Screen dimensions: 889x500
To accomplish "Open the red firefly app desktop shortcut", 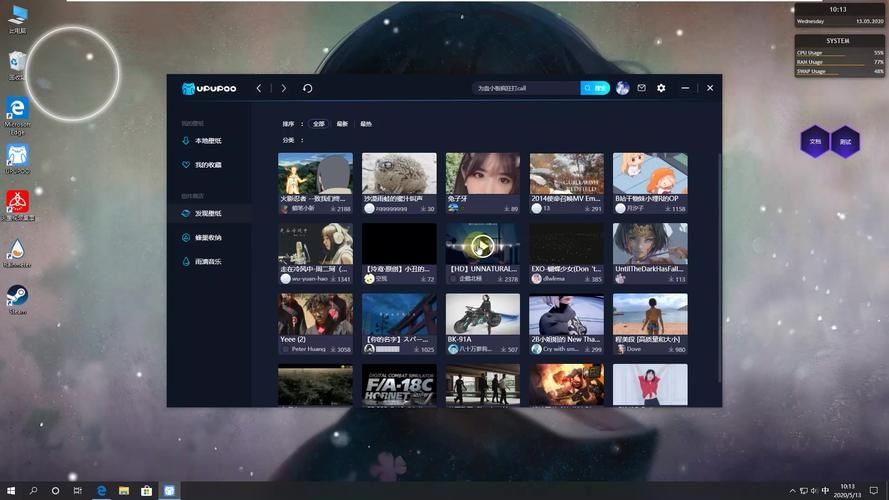I will pyautogui.click(x=18, y=206).
